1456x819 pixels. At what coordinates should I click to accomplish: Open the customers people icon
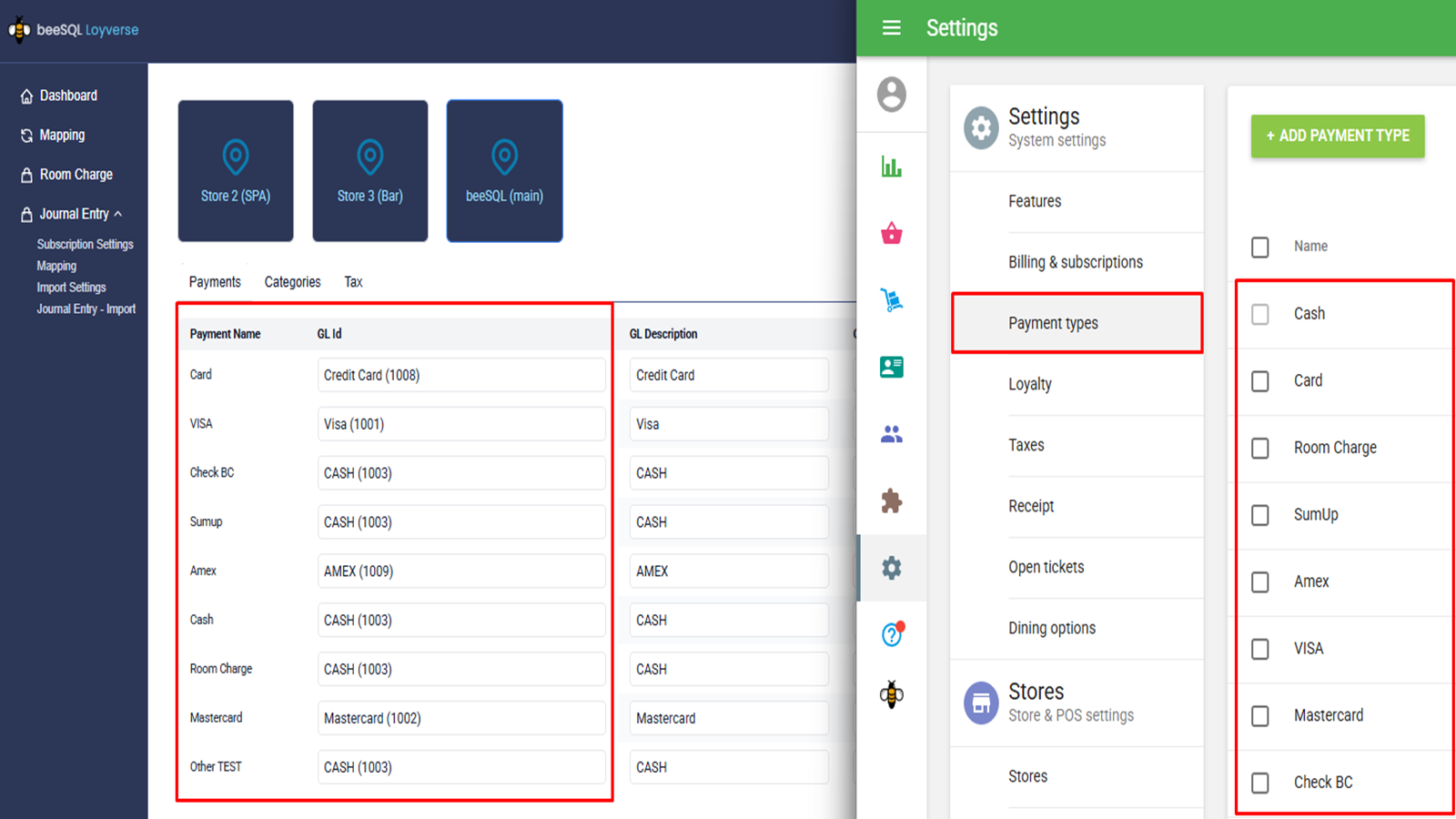pyautogui.click(x=891, y=434)
